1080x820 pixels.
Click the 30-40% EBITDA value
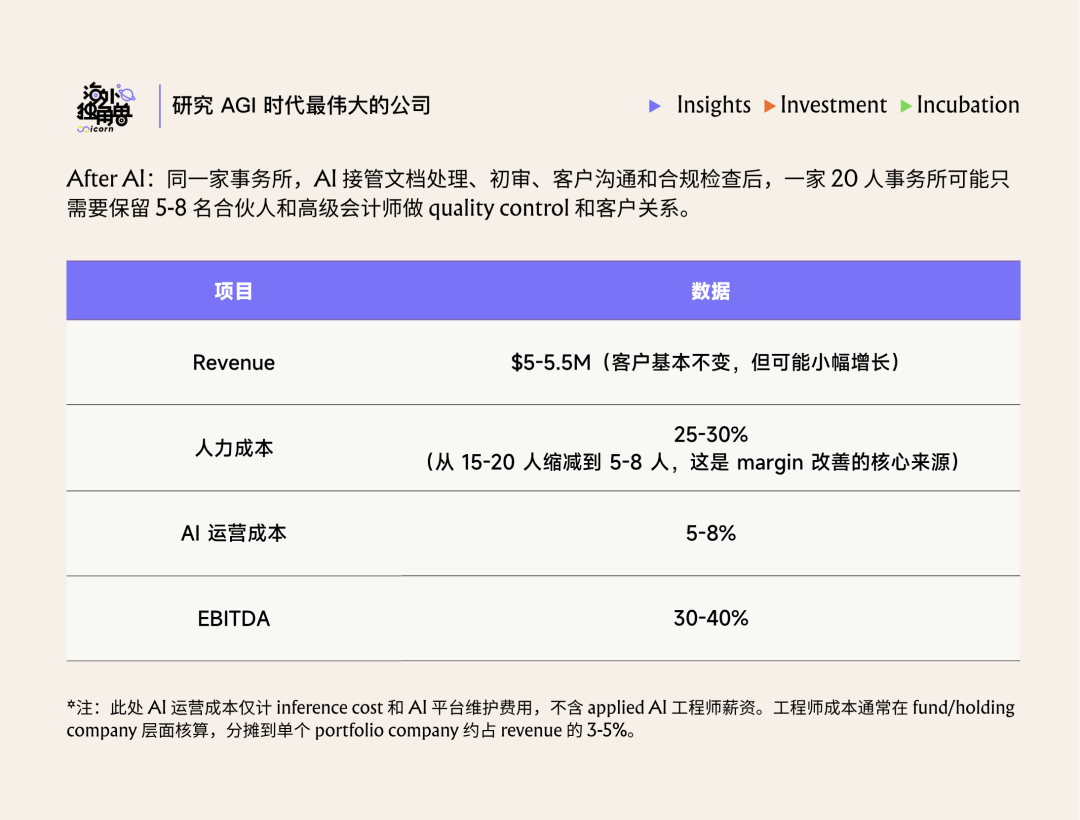(710, 619)
